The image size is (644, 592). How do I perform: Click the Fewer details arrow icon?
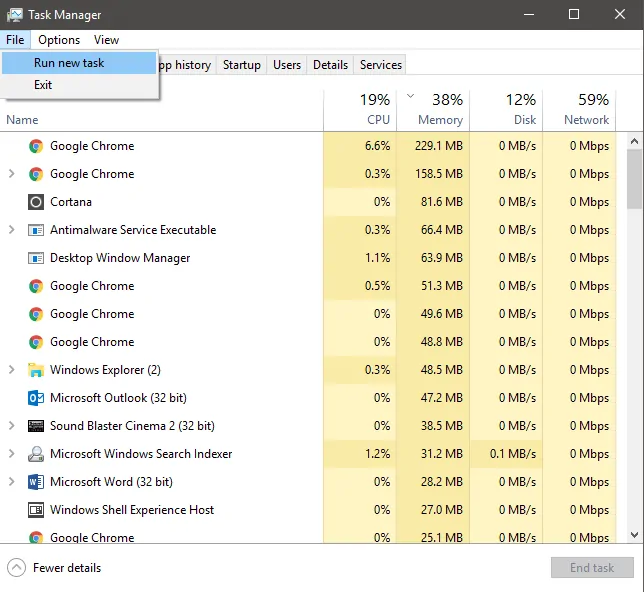point(16,568)
